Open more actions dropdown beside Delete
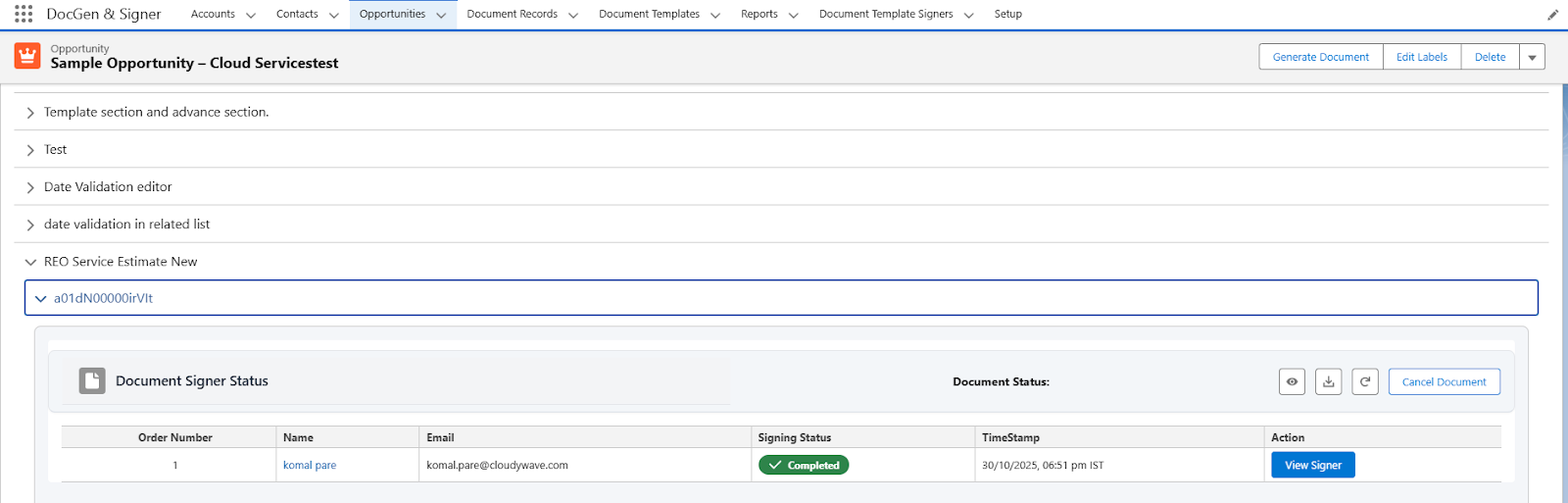 [1532, 57]
